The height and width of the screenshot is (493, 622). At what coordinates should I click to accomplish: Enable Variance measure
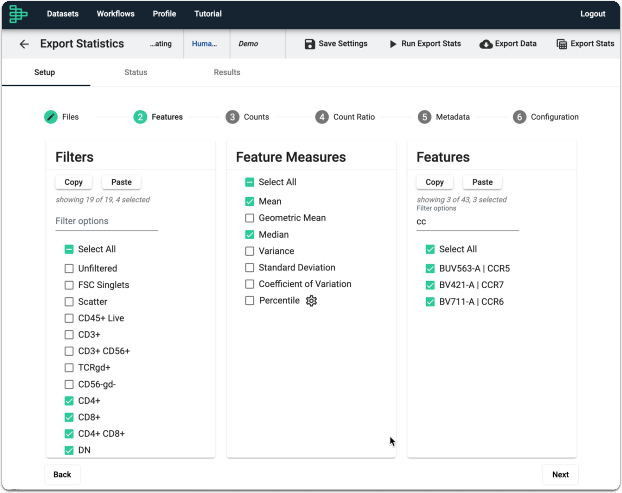pos(250,251)
